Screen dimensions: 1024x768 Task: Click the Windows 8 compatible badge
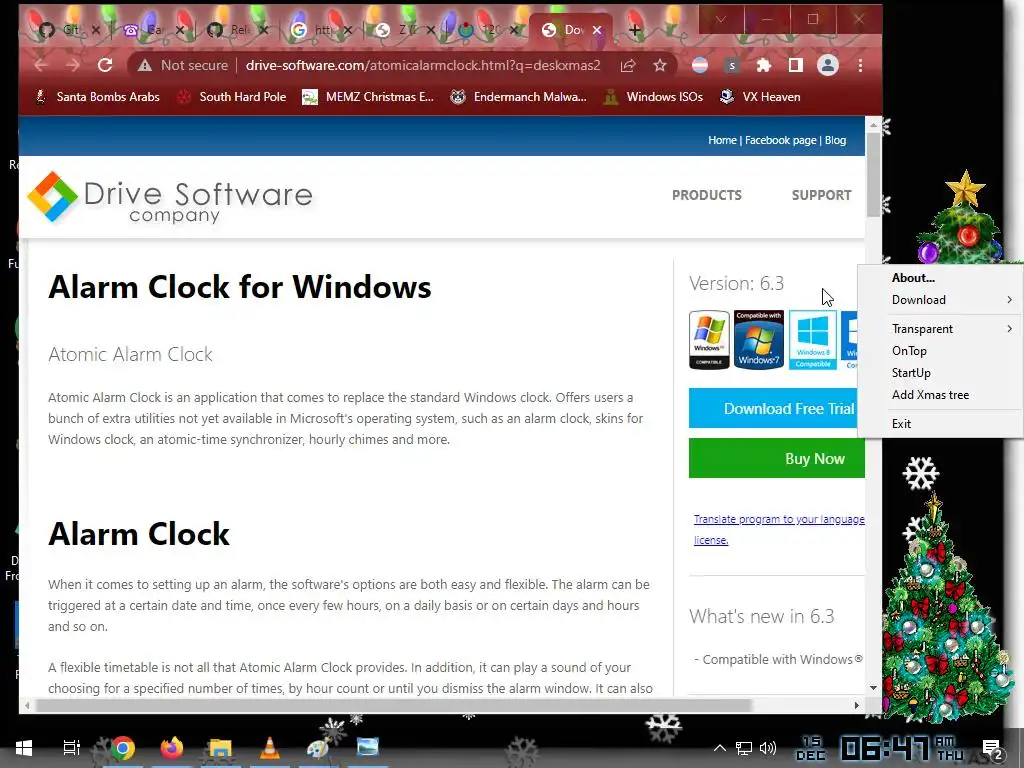tap(812, 340)
